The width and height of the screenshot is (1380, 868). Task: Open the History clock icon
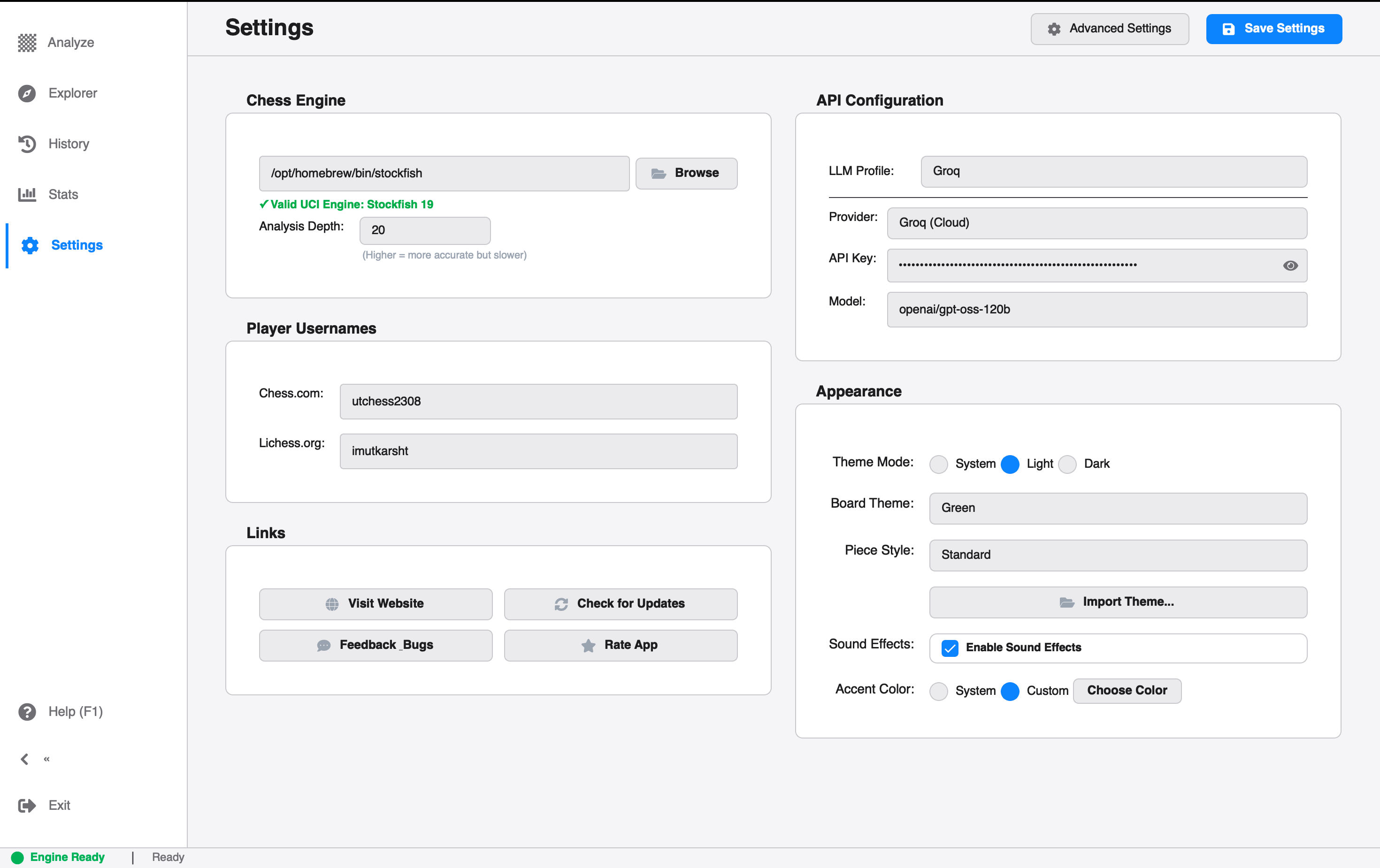[27, 144]
